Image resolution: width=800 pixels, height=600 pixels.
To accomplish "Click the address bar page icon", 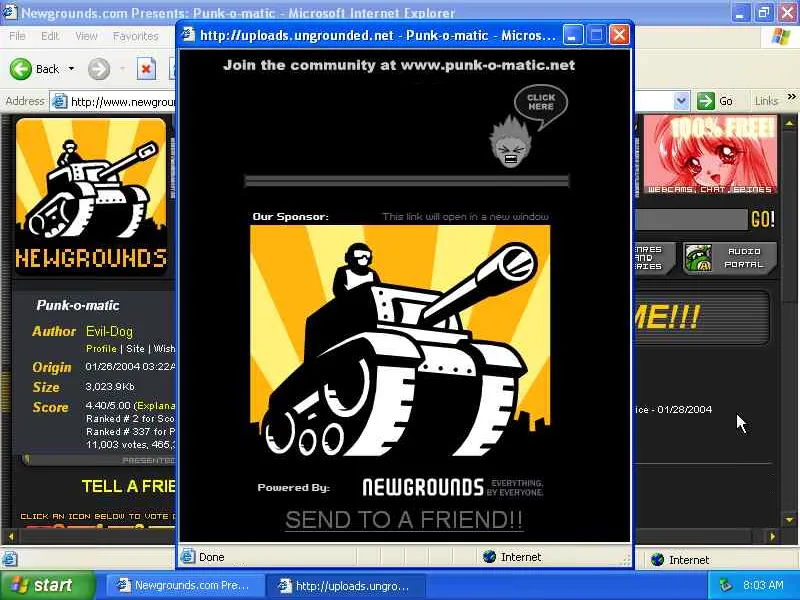I will pos(60,102).
